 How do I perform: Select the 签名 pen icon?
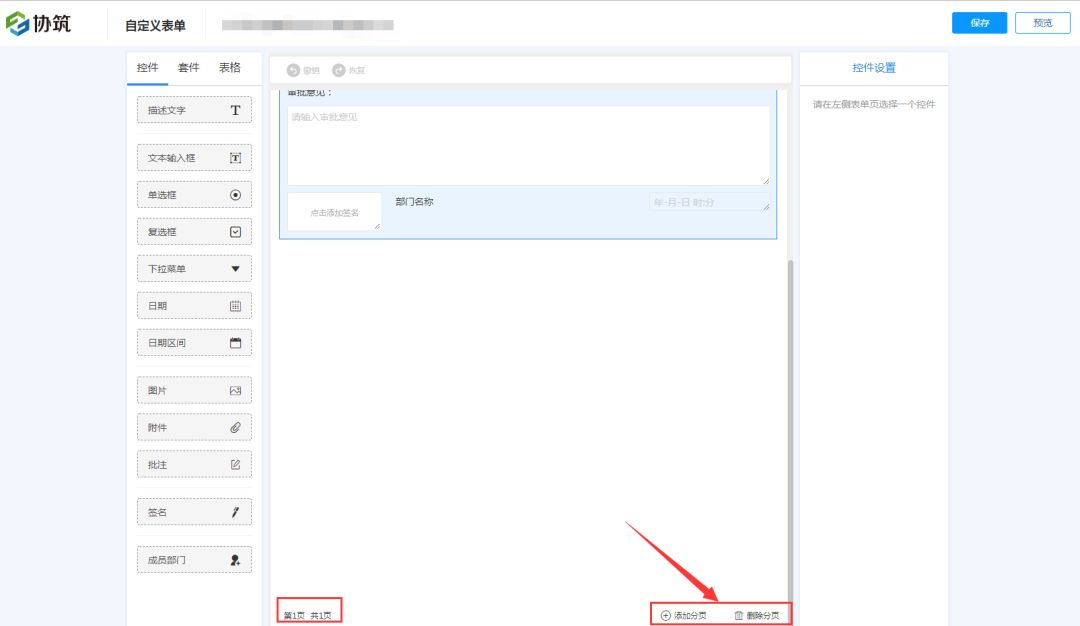pyautogui.click(x=236, y=512)
